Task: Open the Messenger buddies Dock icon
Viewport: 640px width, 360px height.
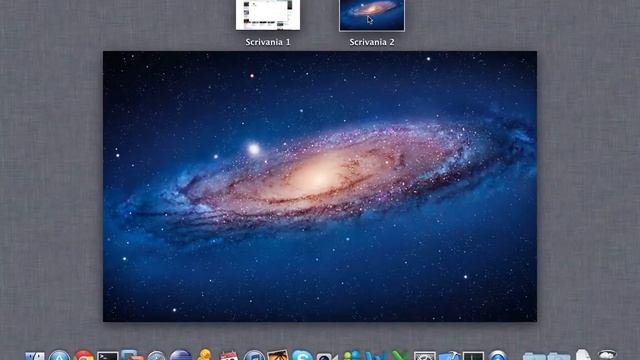Action: tap(352, 356)
